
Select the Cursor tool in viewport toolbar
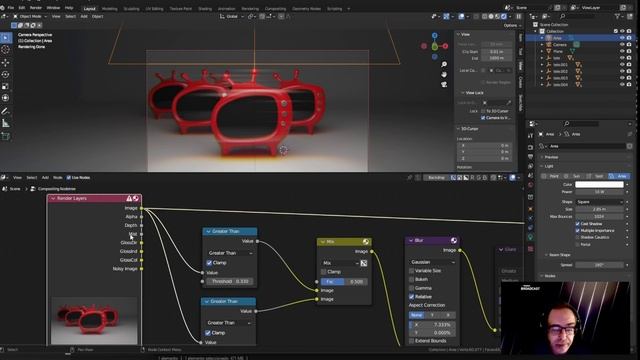tap(6, 49)
